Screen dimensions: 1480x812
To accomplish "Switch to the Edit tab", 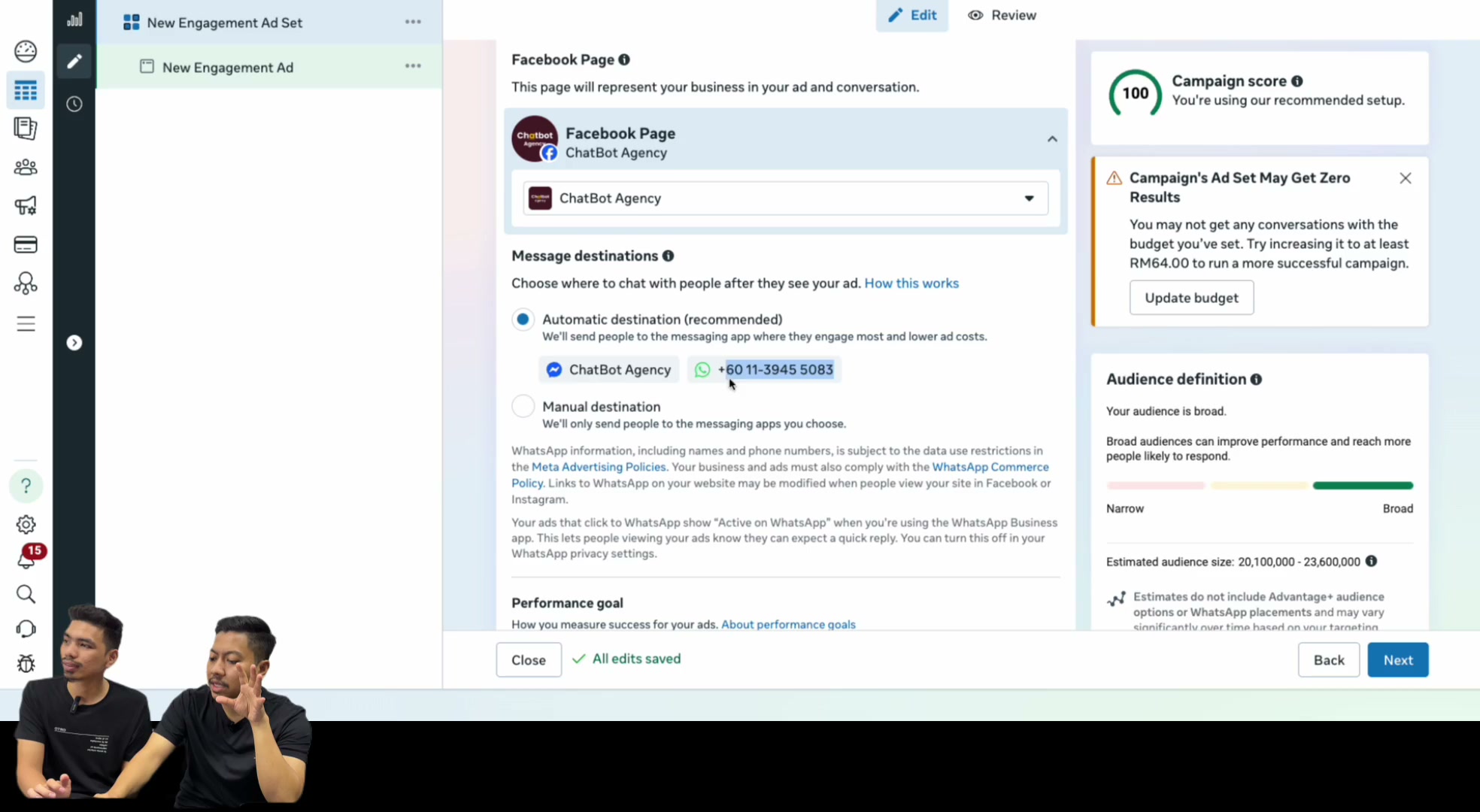I will pos(911,15).
